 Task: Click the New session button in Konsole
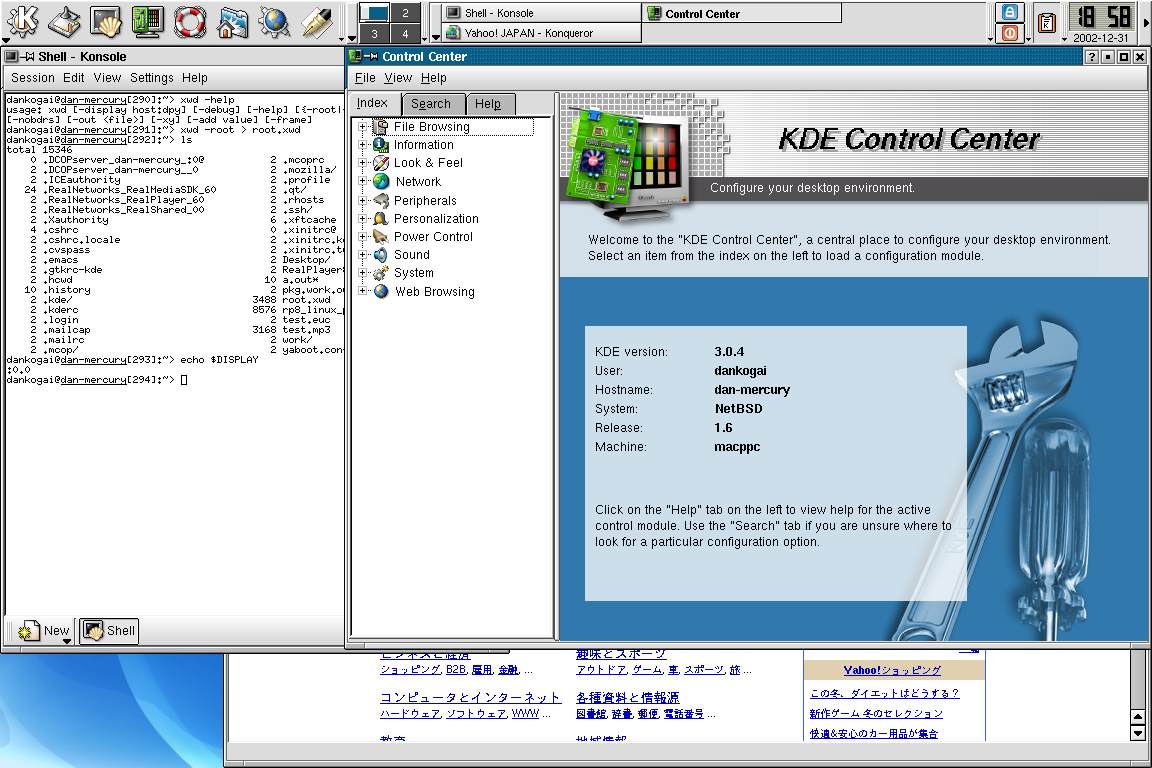coord(44,631)
